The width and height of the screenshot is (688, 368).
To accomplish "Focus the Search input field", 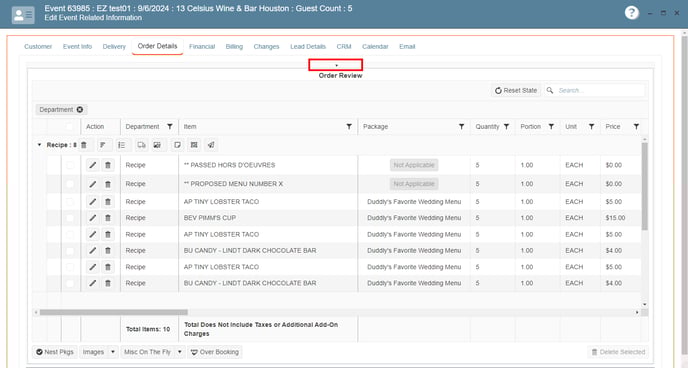I will pyautogui.click(x=600, y=90).
